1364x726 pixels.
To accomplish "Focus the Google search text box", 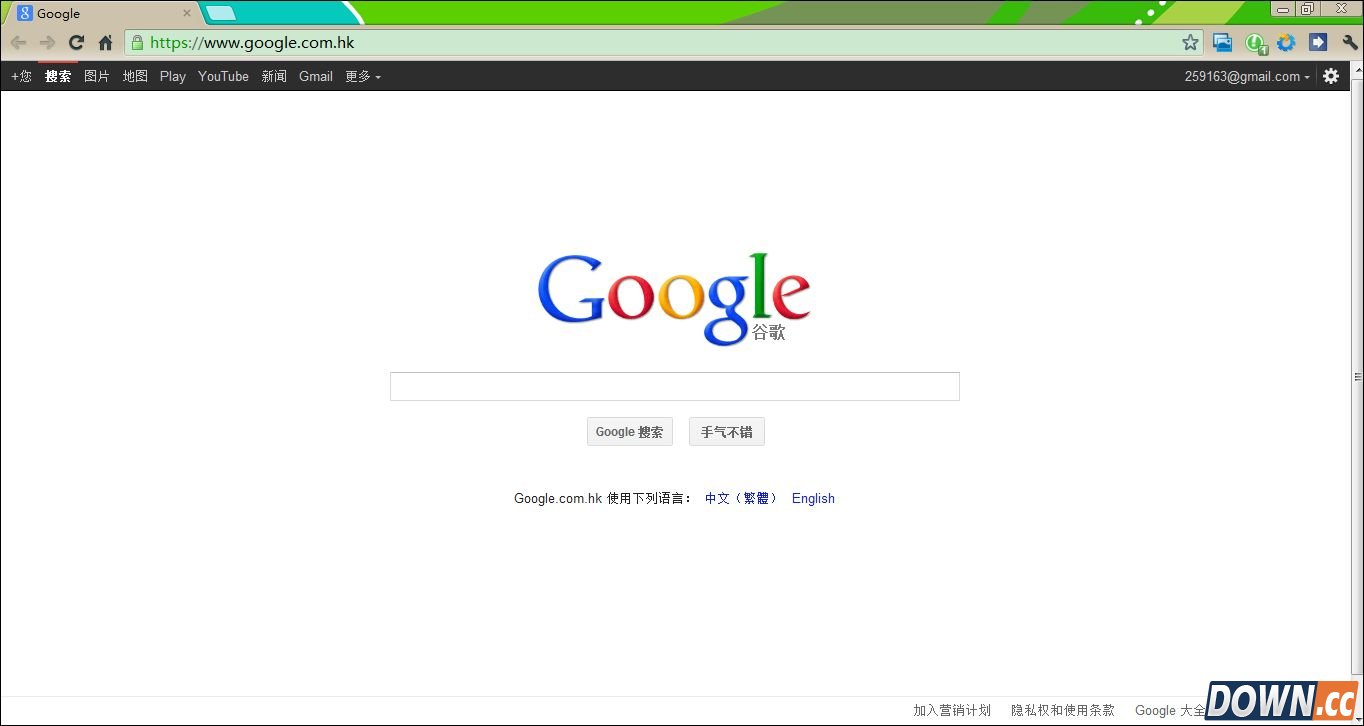I will pos(675,386).
